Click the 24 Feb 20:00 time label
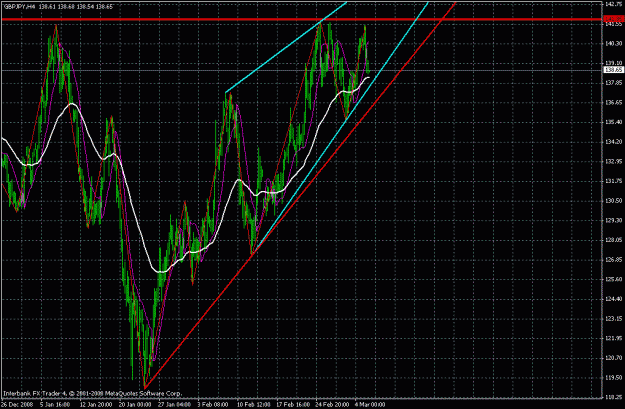The image size is (625, 409). pos(333,405)
